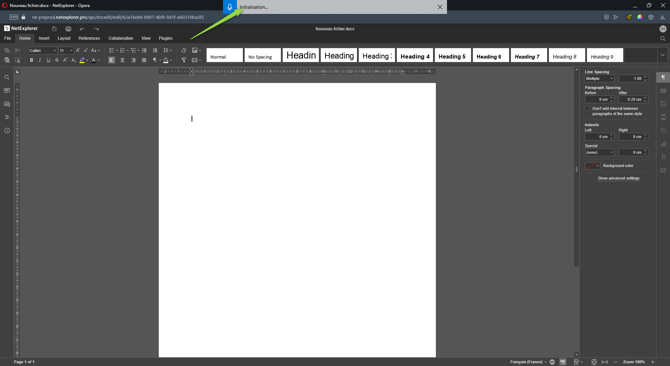The height and width of the screenshot is (366, 670).
Task: Toggle Strikethrough formatting
Action: pyautogui.click(x=57, y=60)
